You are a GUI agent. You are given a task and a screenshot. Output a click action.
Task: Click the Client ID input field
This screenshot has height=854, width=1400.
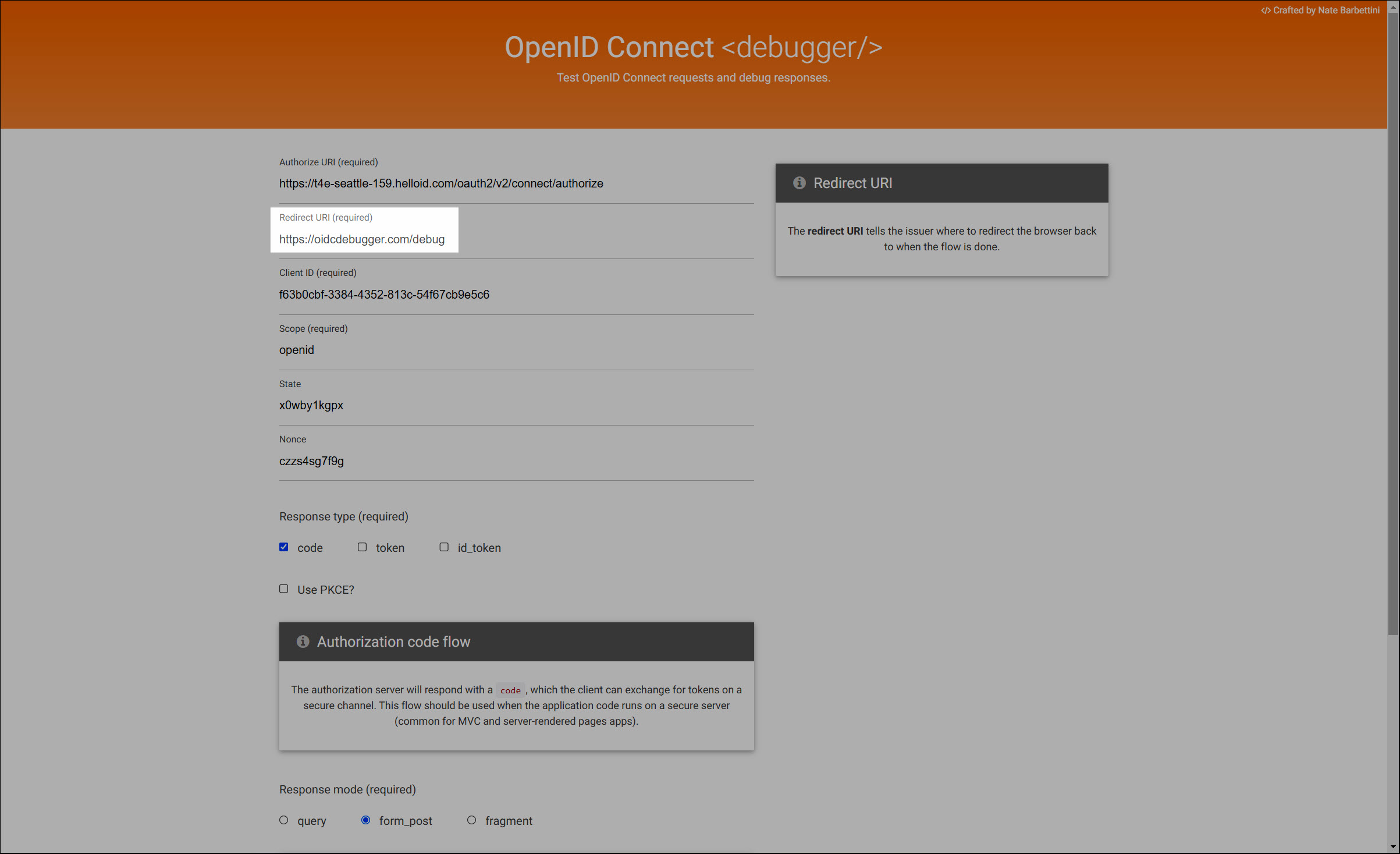[517, 295]
